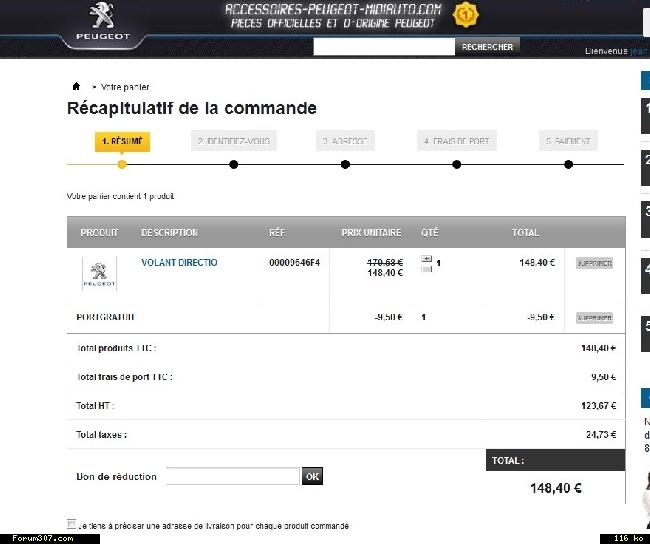Select step 1 Résumé tab
This screenshot has width=650, height=544.
(x=122, y=142)
